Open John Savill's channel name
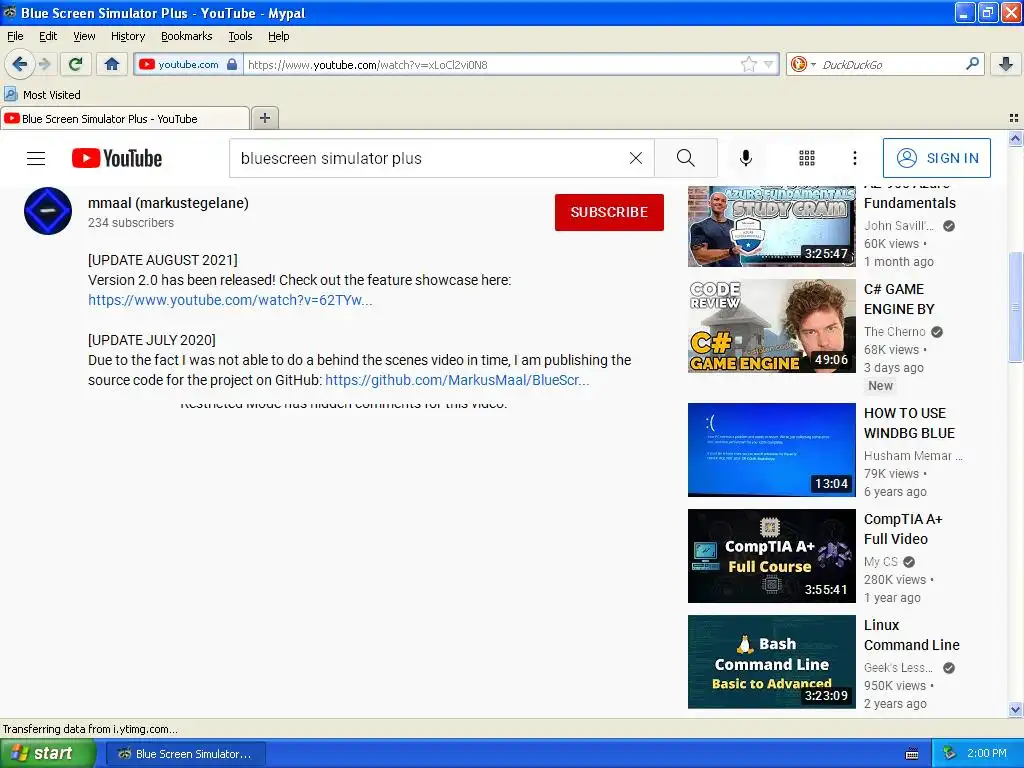This screenshot has width=1024, height=768. click(899, 226)
